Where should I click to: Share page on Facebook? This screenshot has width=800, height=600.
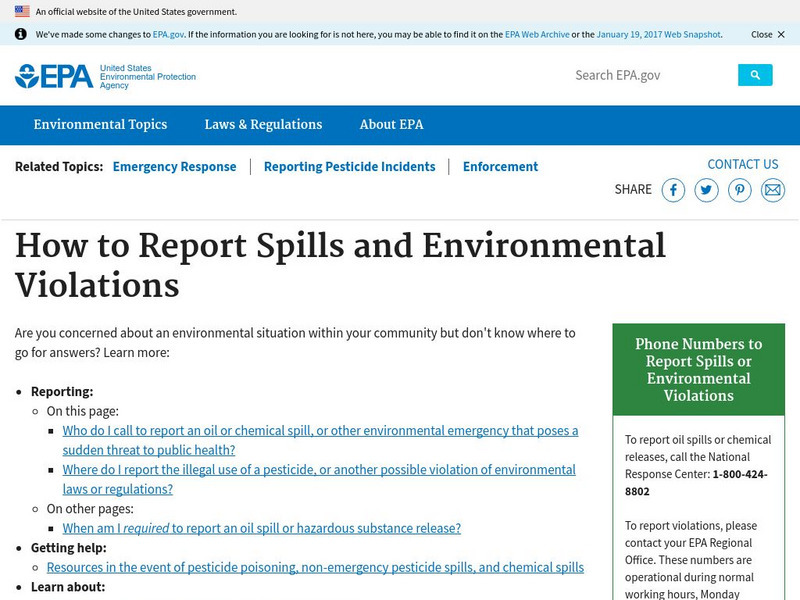click(673, 190)
